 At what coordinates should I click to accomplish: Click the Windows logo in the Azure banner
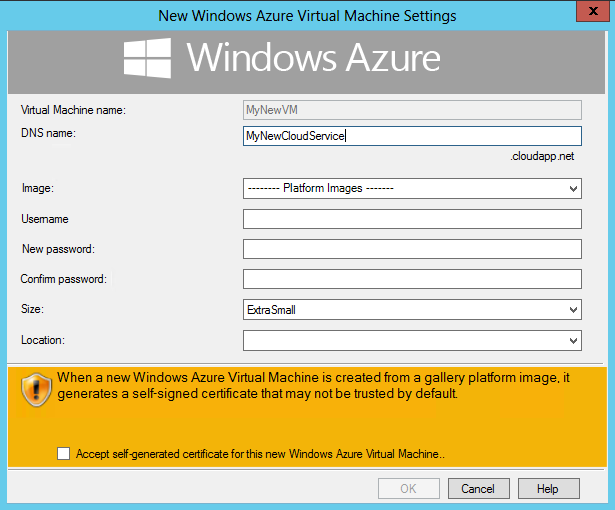(x=147, y=59)
